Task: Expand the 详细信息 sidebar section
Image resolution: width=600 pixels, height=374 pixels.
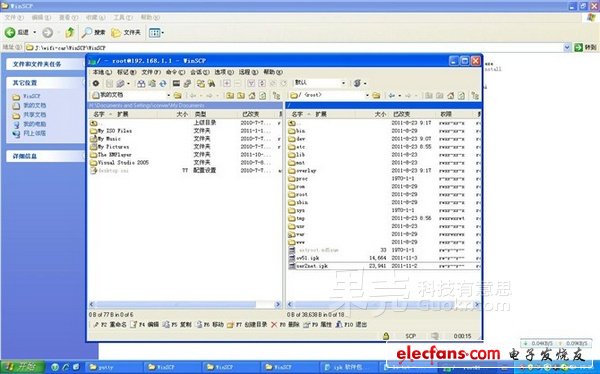Action: [46, 156]
